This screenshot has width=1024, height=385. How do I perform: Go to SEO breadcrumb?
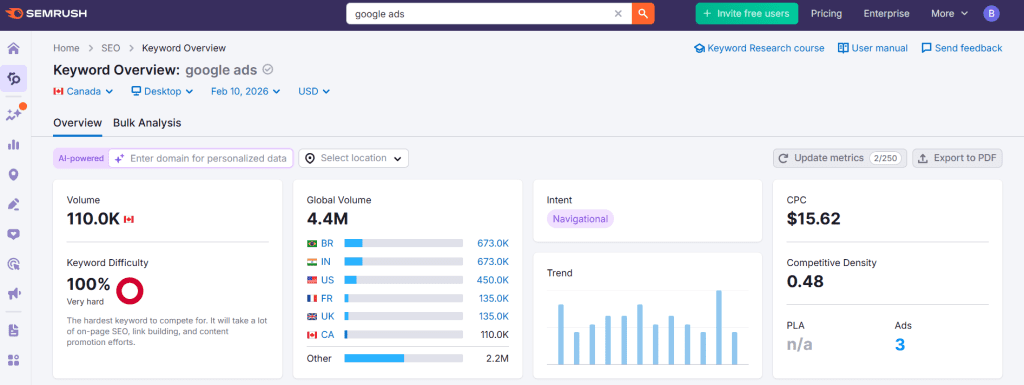pyautogui.click(x=110, y=48)
